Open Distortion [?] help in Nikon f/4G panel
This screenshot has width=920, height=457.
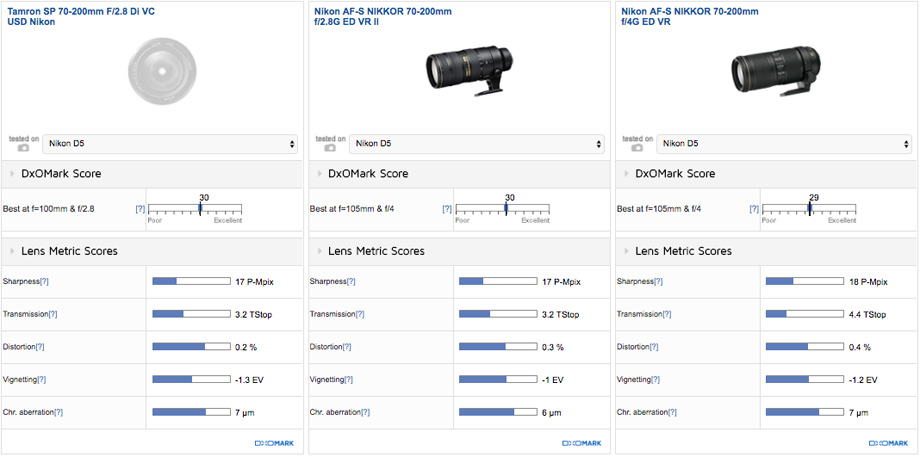655,347
